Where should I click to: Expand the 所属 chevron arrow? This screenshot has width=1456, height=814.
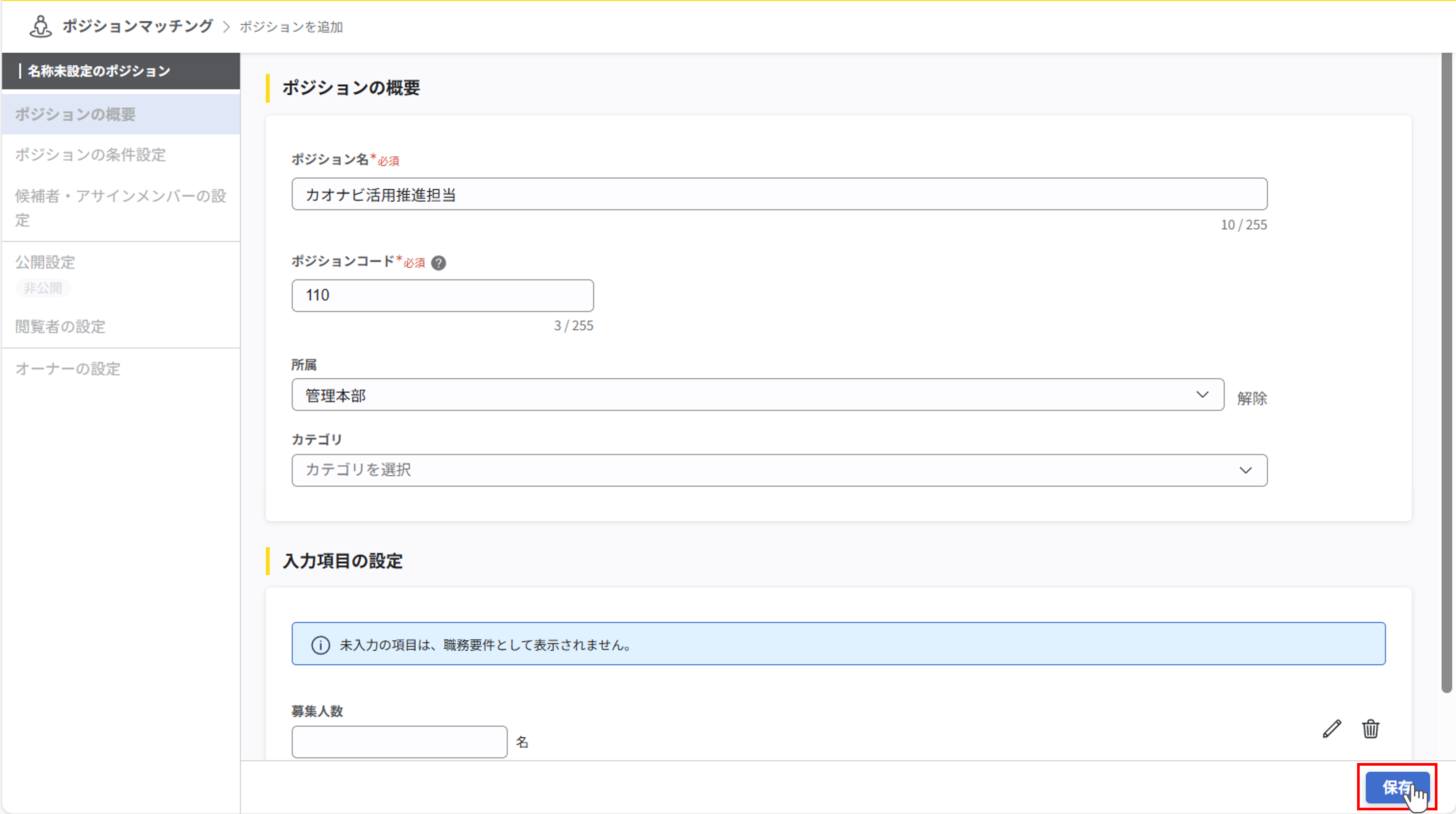pos(1203,395)
